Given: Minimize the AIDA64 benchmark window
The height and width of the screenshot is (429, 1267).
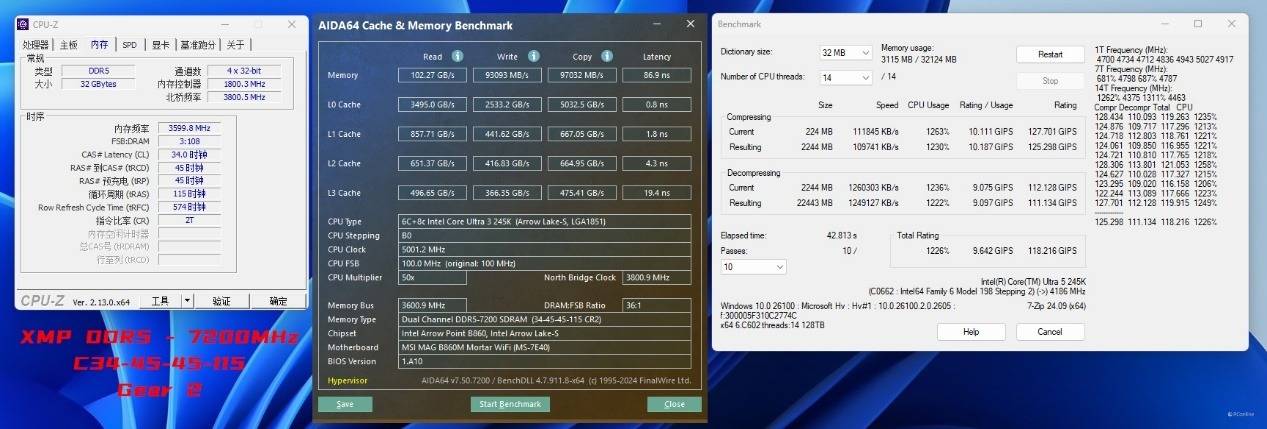Looking at the screenshot, I should click(656, 24).
